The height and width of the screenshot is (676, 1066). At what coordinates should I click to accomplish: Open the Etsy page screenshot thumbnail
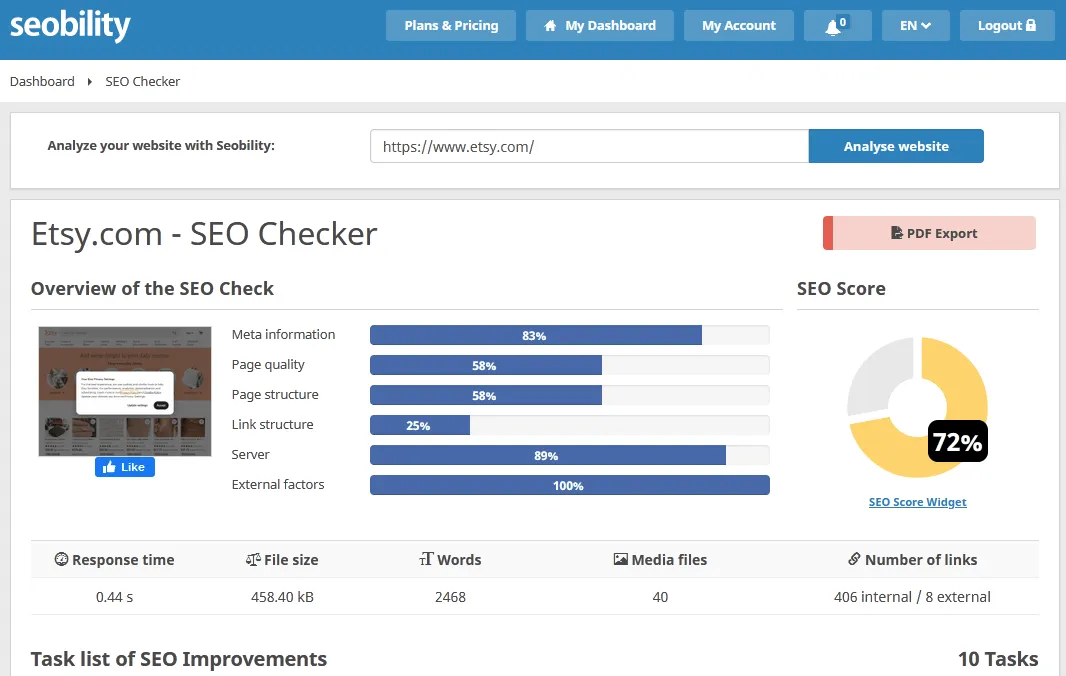coord(125,391)
